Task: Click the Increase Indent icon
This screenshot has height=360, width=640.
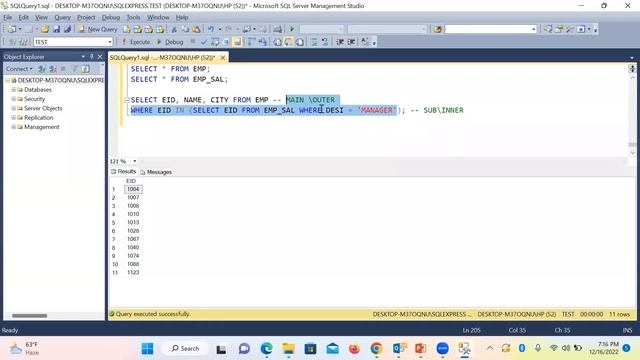Action: click(x=351, y=42)
